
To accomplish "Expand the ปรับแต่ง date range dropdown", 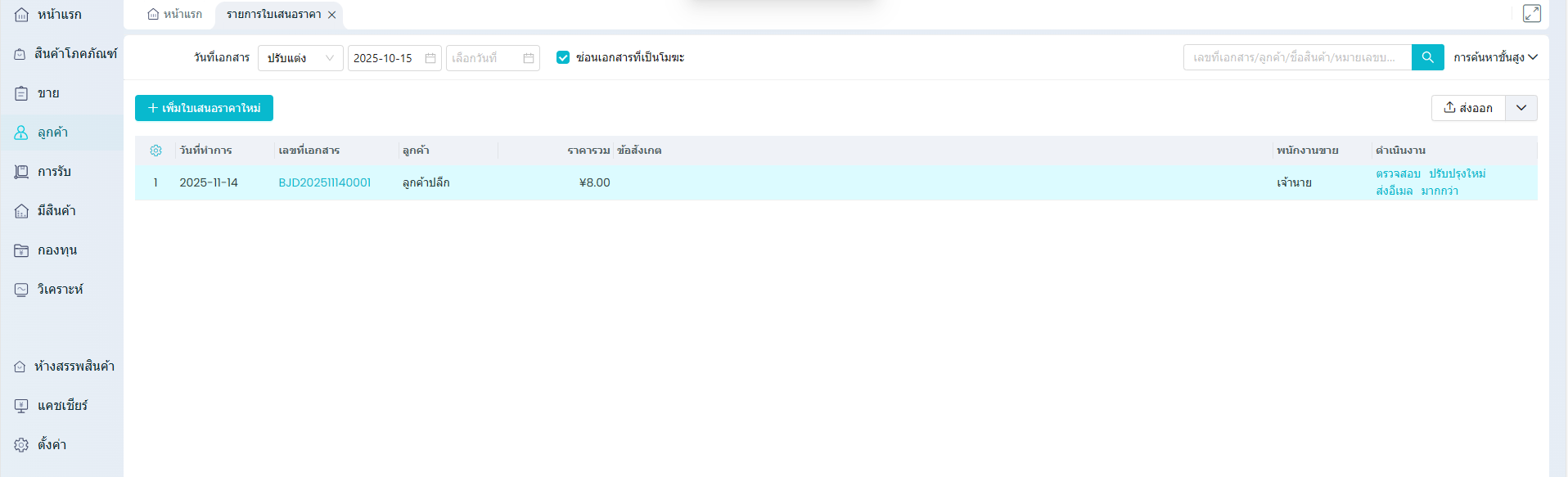I will click(300, 58).
